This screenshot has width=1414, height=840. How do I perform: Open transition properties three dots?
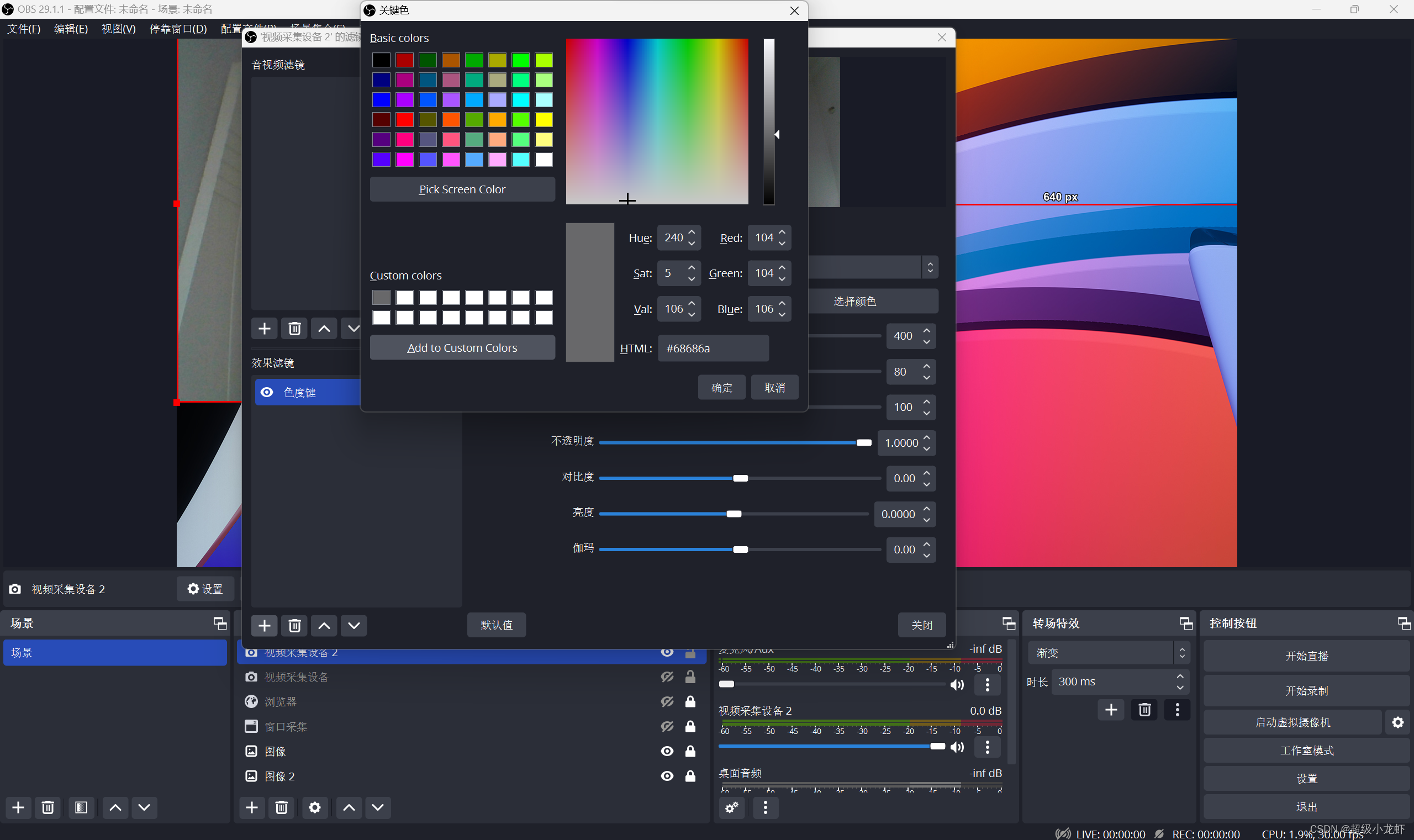point(1178,710)
